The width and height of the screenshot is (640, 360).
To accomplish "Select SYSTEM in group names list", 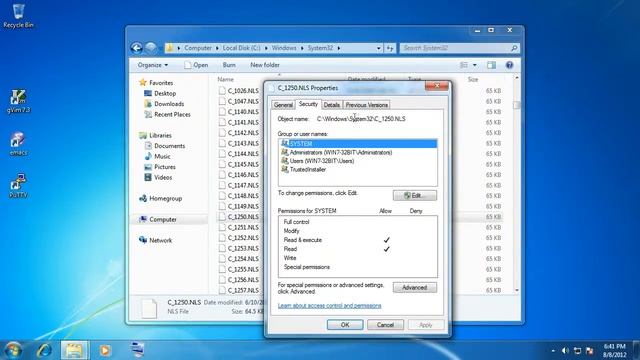I will point(358,144).
